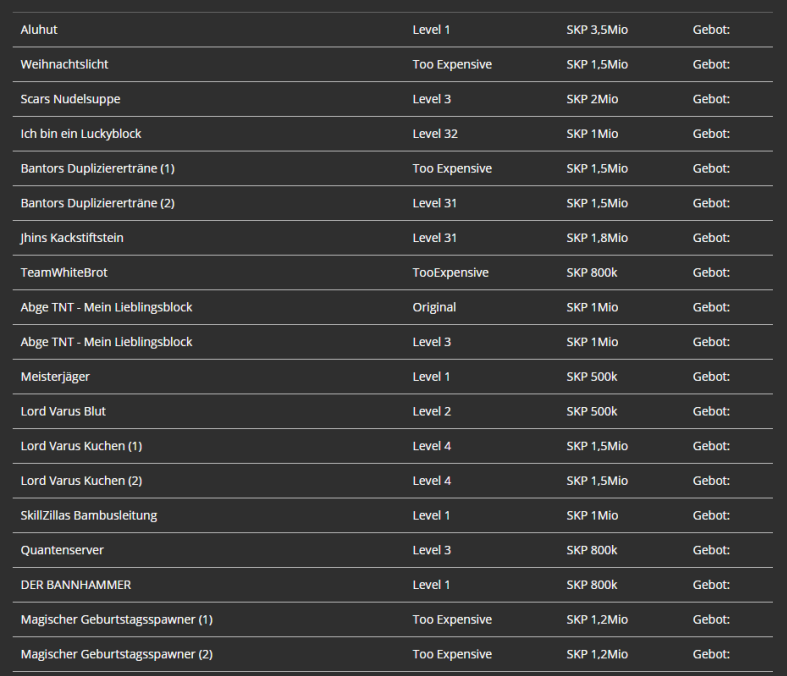The height and width of the screenshot is (676, 787).
Task: Click Too Expensive label of Geburtstagsspawner (2)
Action: tap(452, 654)
